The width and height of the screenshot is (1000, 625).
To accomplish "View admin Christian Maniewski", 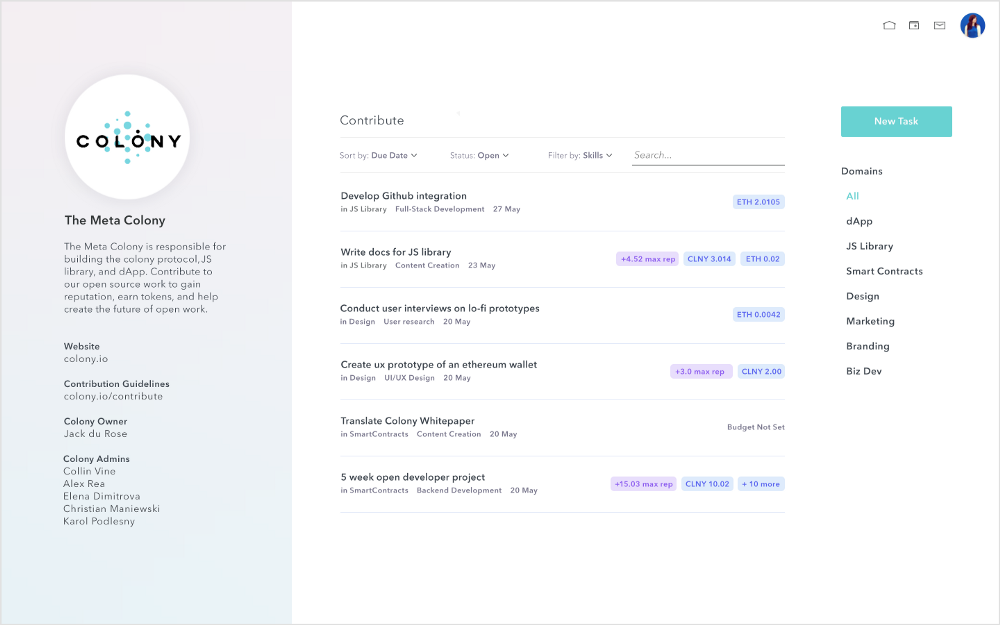I will (111, 508).
